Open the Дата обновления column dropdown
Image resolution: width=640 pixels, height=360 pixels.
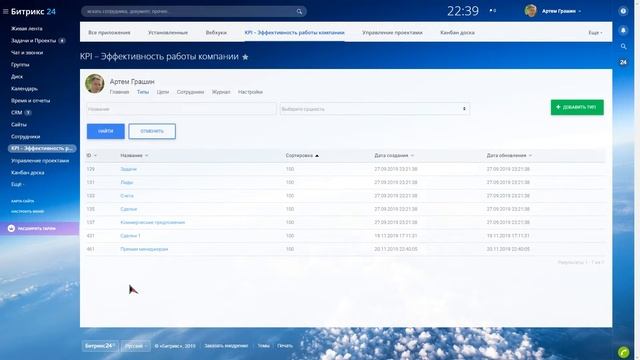coord(509,156)
